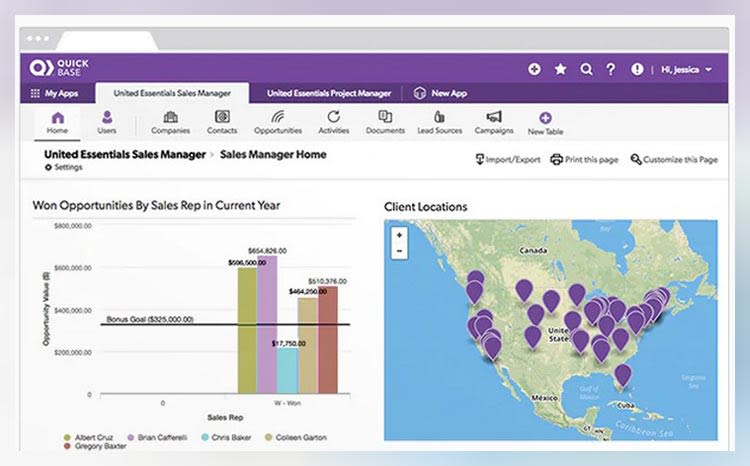Toggle Chris Baker legend swatch

point(205,437)
